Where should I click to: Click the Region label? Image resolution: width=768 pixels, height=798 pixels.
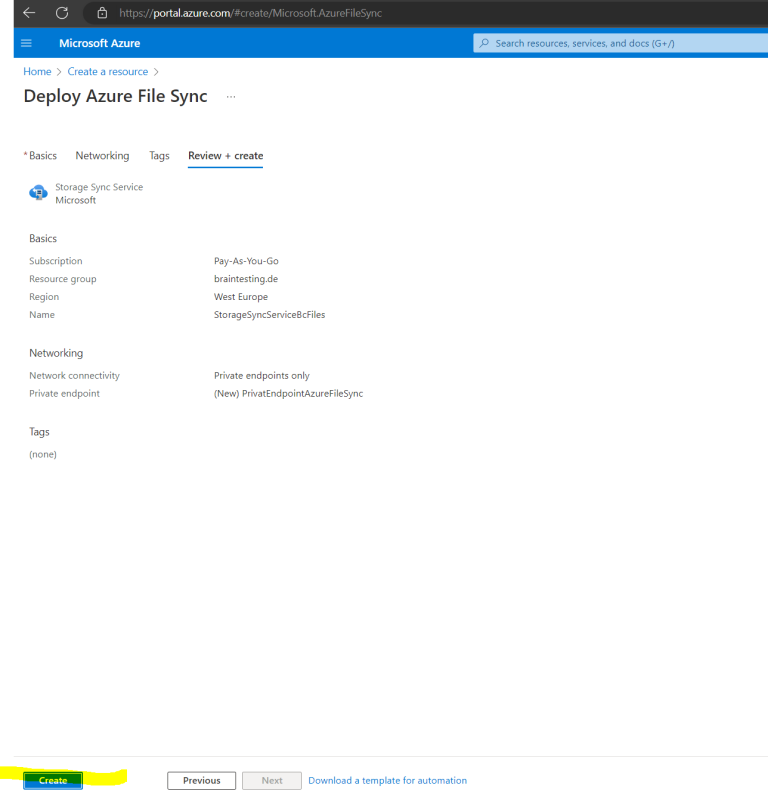coord(44,297)
